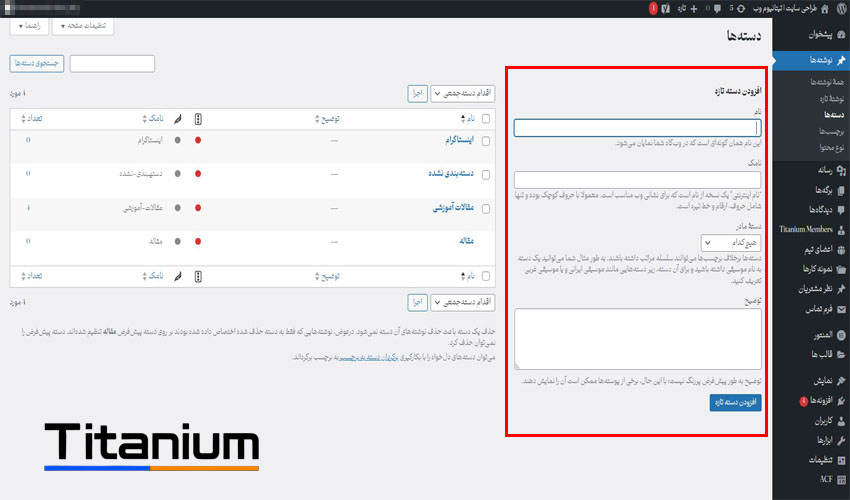The height and width of the screenshot is (500, 850).
Task: Open the top اقدام دسته‌جمعی bulk dropdown
Action: [x=463, y=93]
